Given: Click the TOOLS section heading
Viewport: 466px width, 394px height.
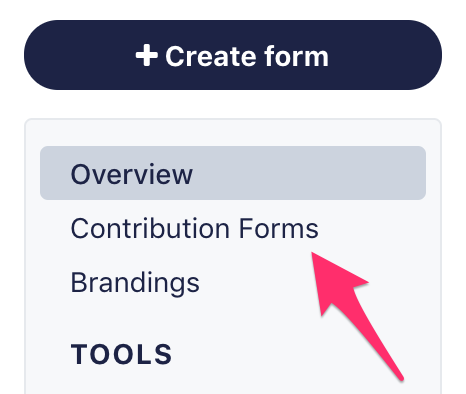Looking at the screenshot, I should (122, 354).
